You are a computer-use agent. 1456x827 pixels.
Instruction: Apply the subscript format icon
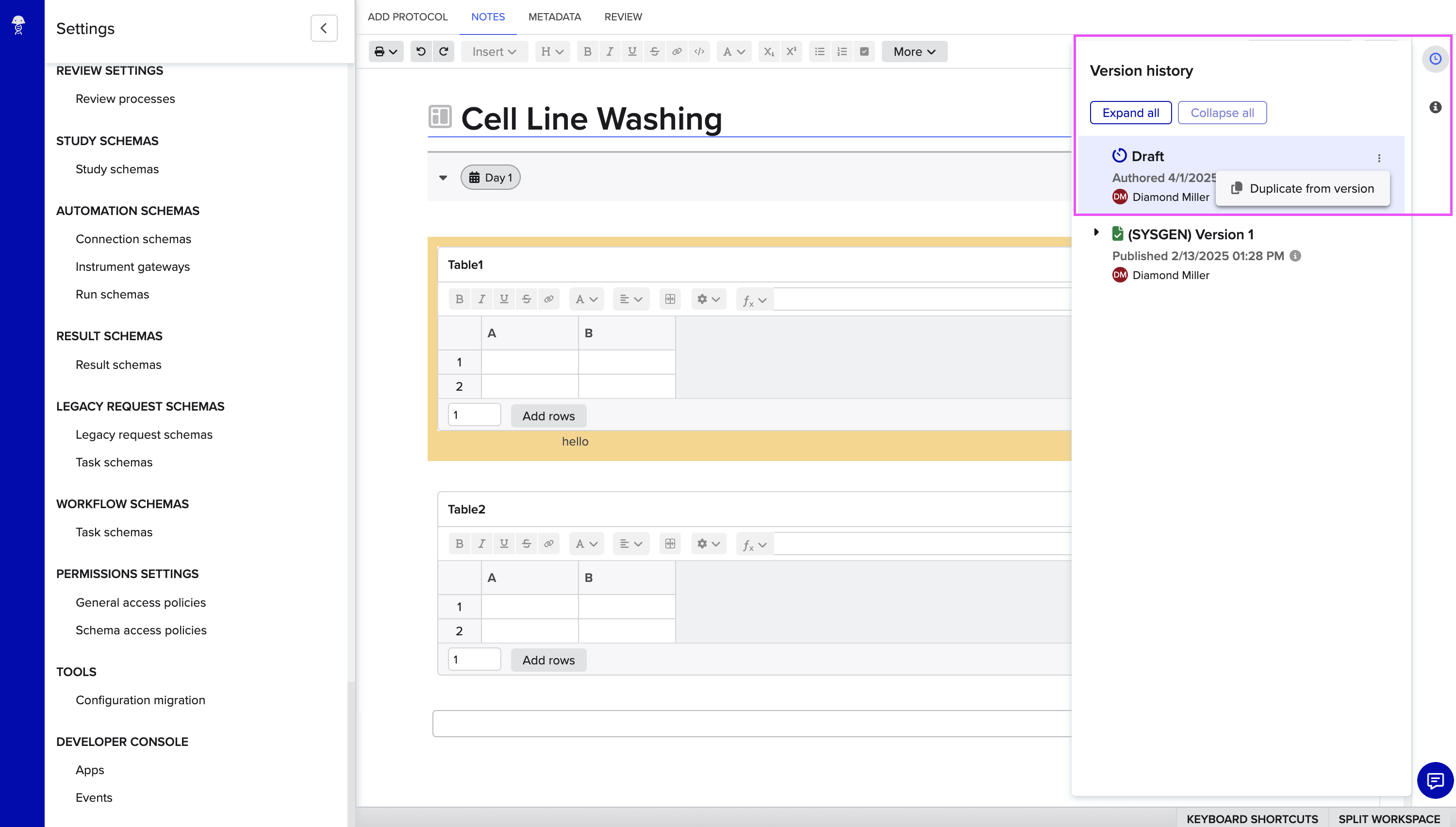[x=768, y=51]
